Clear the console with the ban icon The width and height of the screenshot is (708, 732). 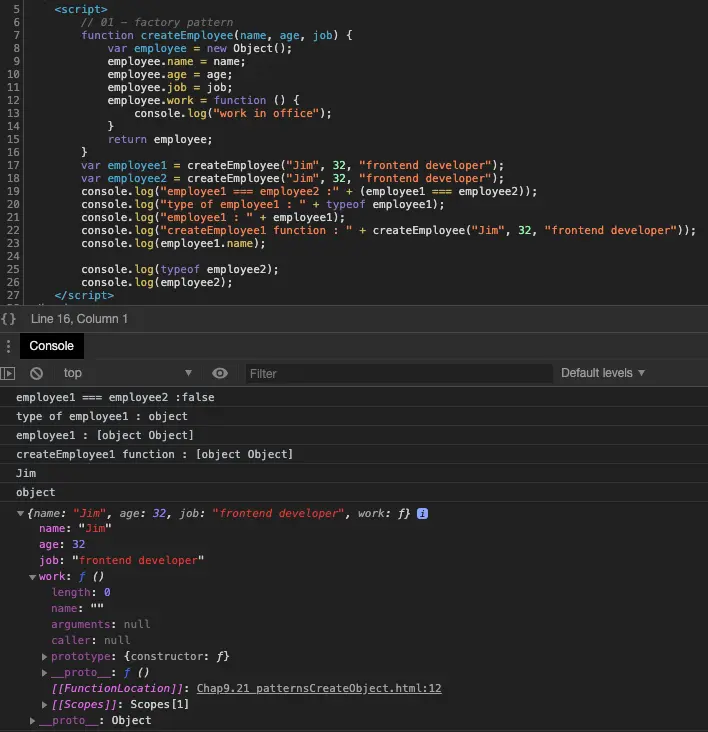point(36,373)
